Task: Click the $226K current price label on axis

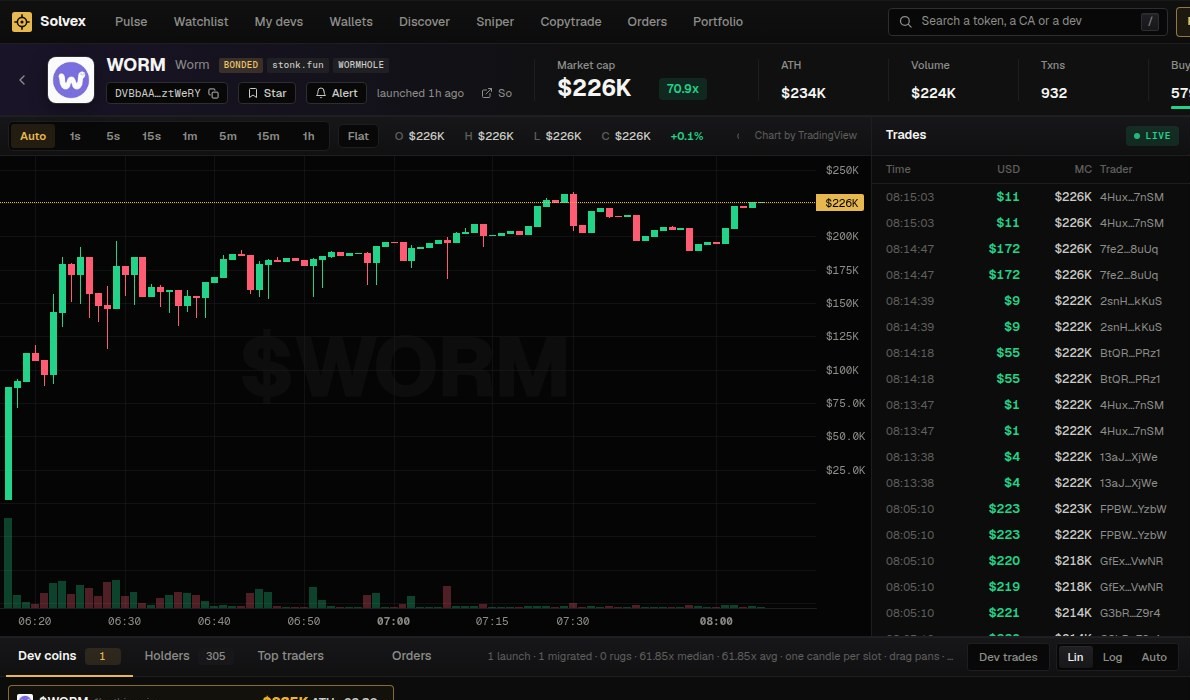Action: pyautogui.click(x=840, y=203)
